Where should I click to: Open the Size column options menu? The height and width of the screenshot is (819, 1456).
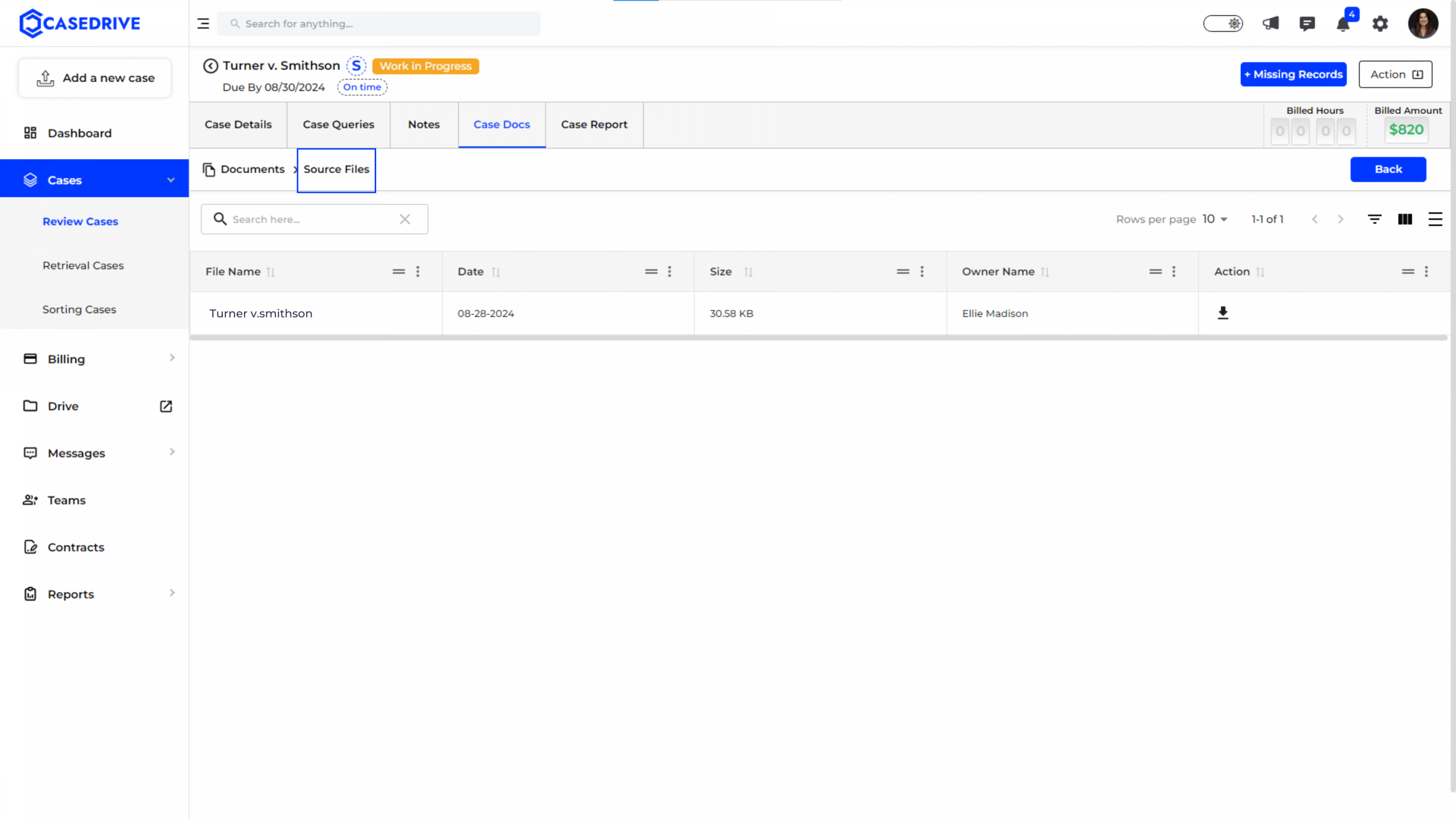coord(922,271)
